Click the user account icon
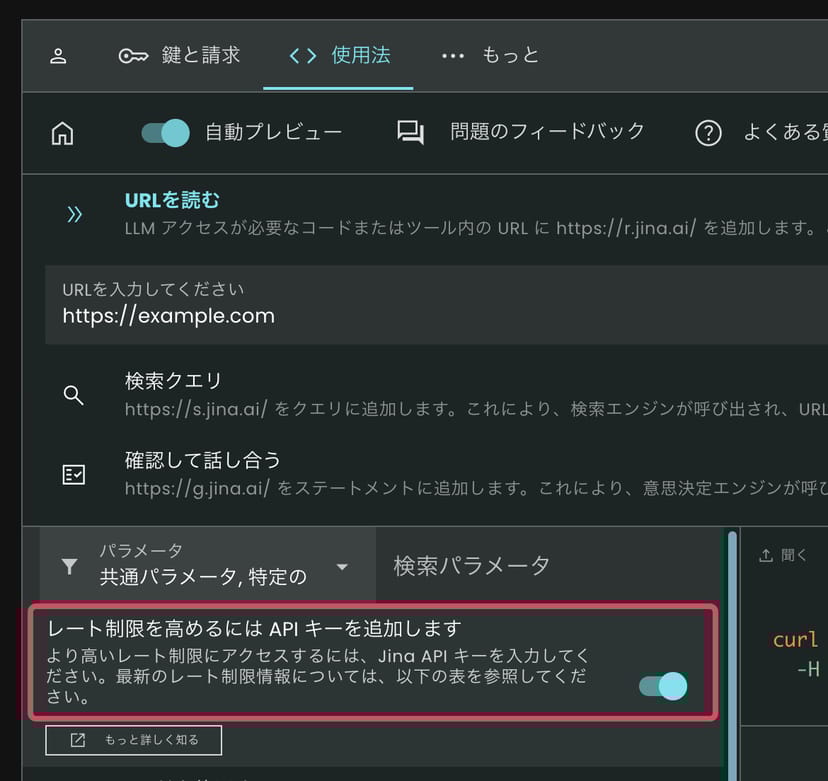This screenshot has width=828, height=781. pyautogui.click(x=58, y=56)
